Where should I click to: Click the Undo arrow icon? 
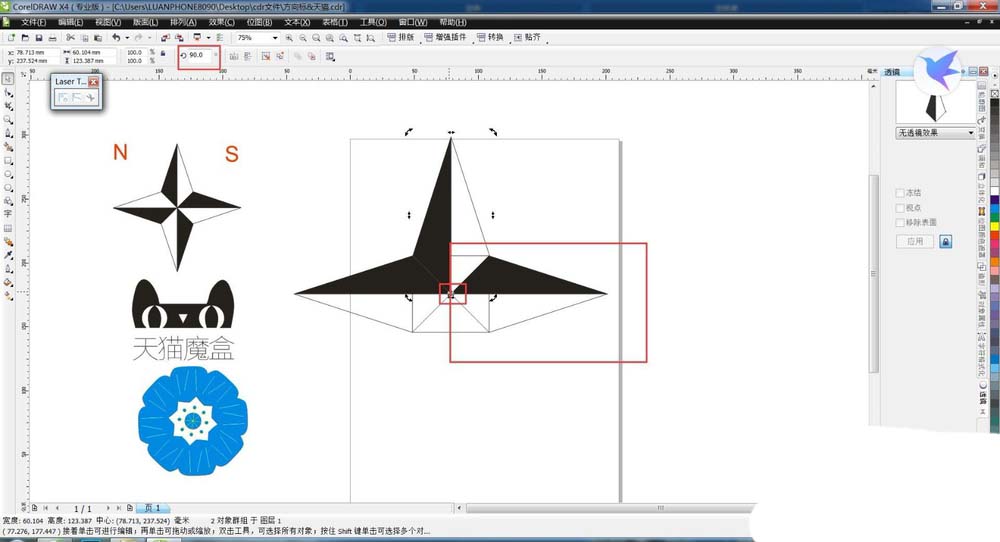116,38
